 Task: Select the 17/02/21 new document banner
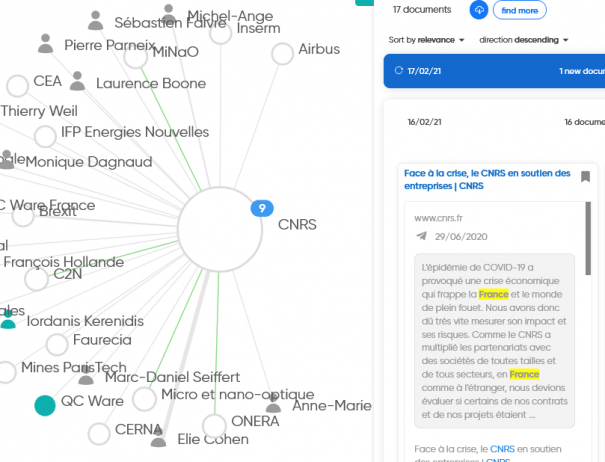494,71
